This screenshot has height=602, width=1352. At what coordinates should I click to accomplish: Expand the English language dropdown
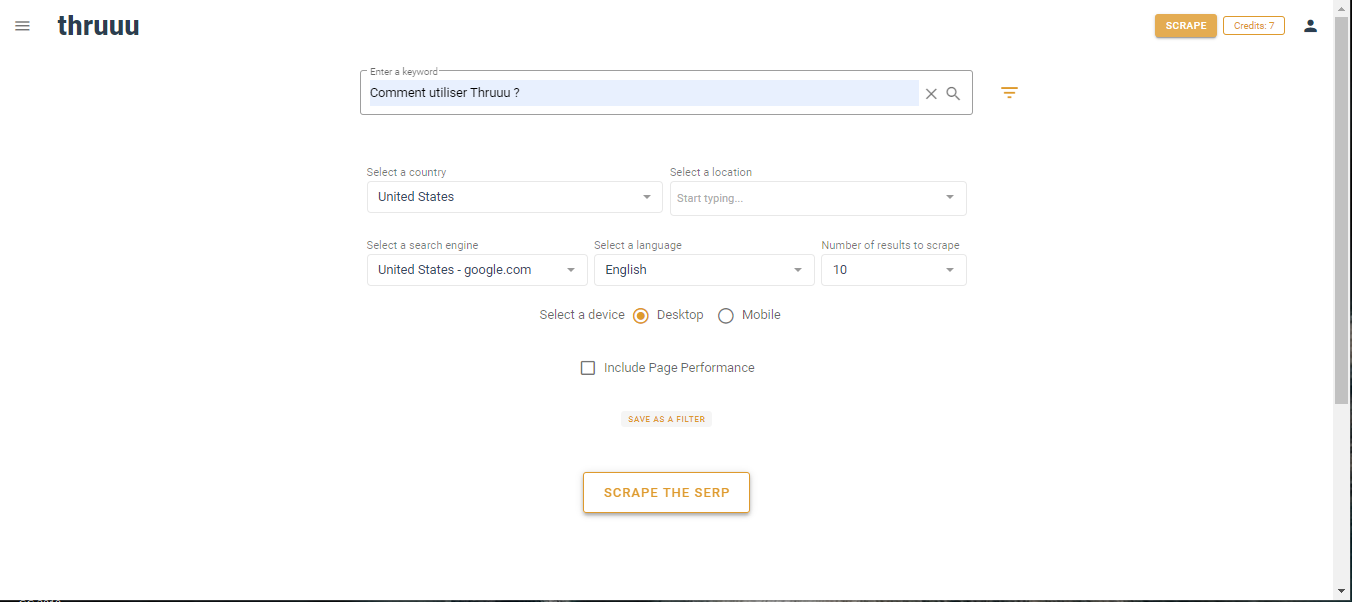tap(704, 270)
